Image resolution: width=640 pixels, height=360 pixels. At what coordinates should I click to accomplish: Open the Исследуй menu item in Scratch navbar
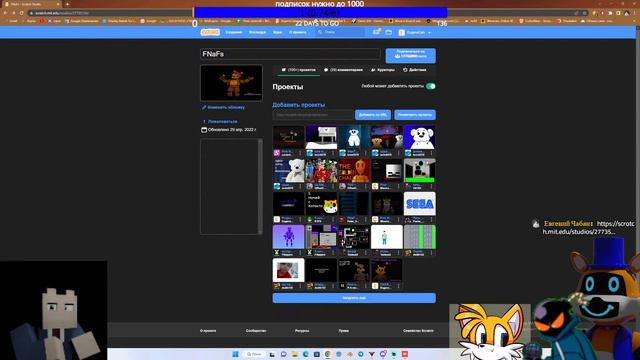point(258,32)
